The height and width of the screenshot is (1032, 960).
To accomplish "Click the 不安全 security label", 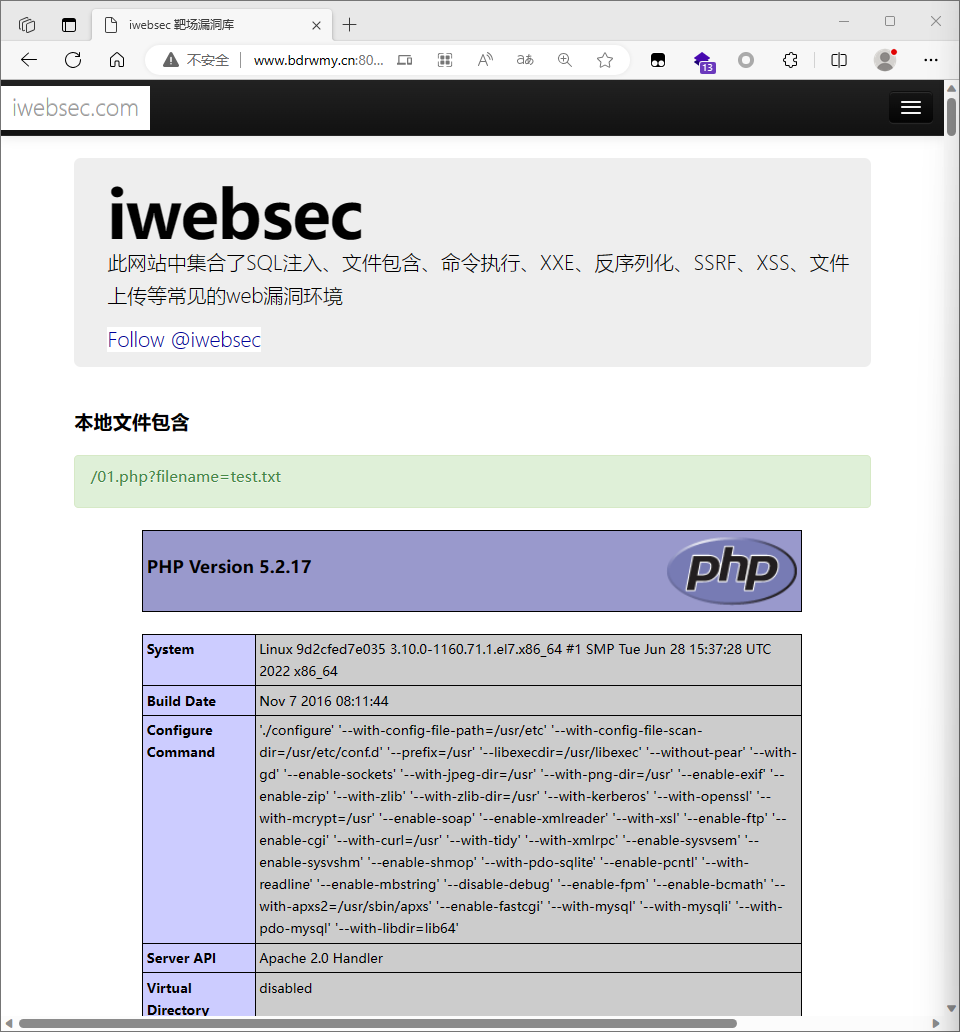I will coord(208,60).
